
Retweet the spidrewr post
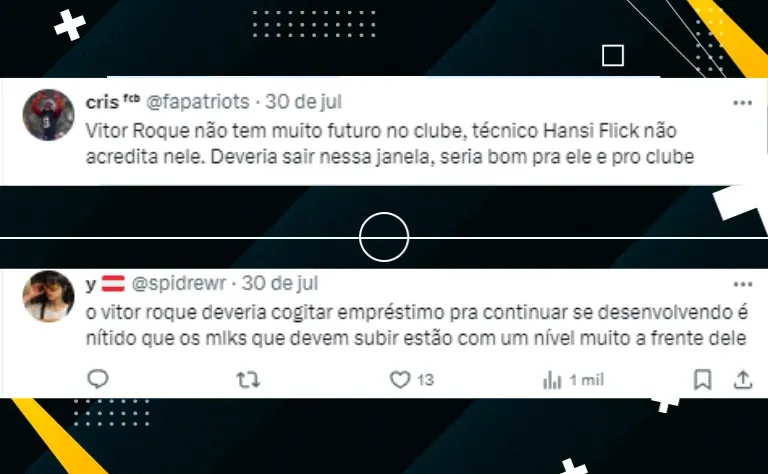(248, 380)
